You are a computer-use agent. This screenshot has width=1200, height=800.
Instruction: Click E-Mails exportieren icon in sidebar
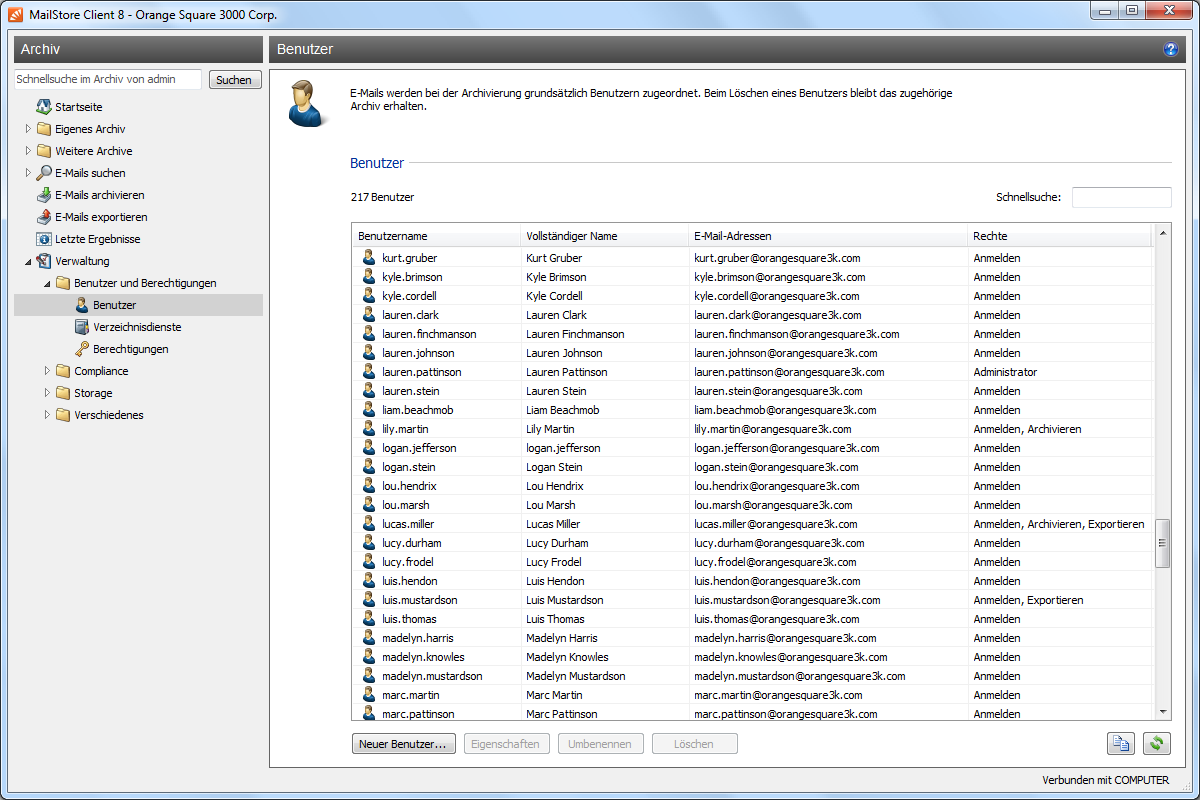(x=44, y=217)
